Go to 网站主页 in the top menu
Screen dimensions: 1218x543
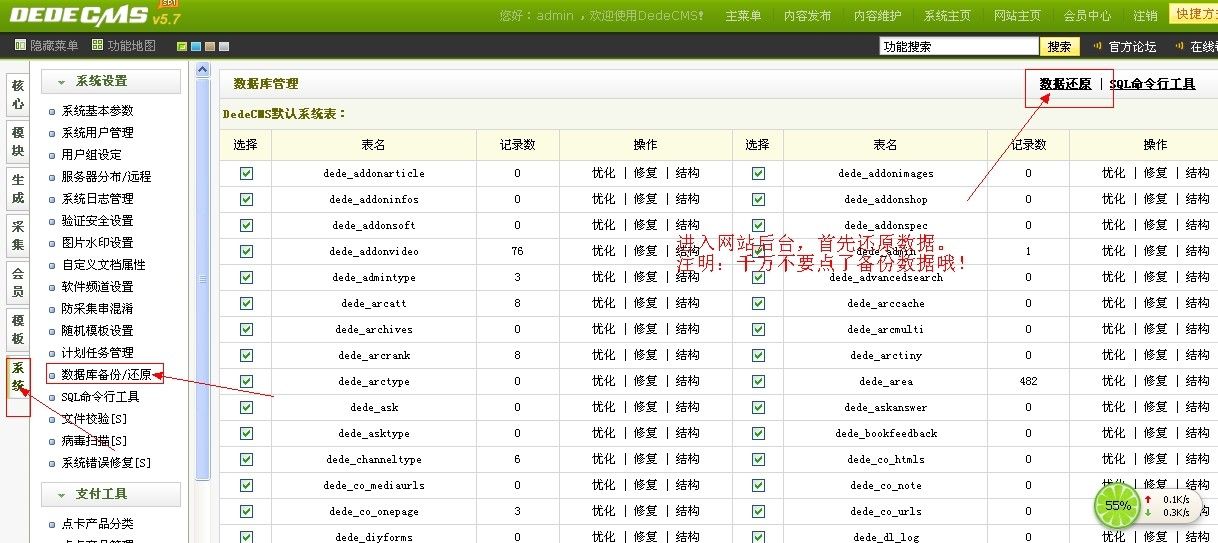click(1017, 16)
